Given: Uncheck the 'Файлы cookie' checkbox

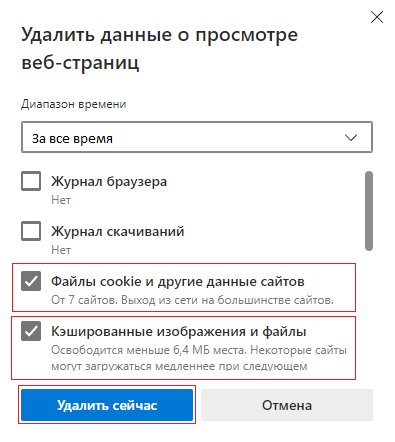Looking at the screenshot, I should (31, 281).
